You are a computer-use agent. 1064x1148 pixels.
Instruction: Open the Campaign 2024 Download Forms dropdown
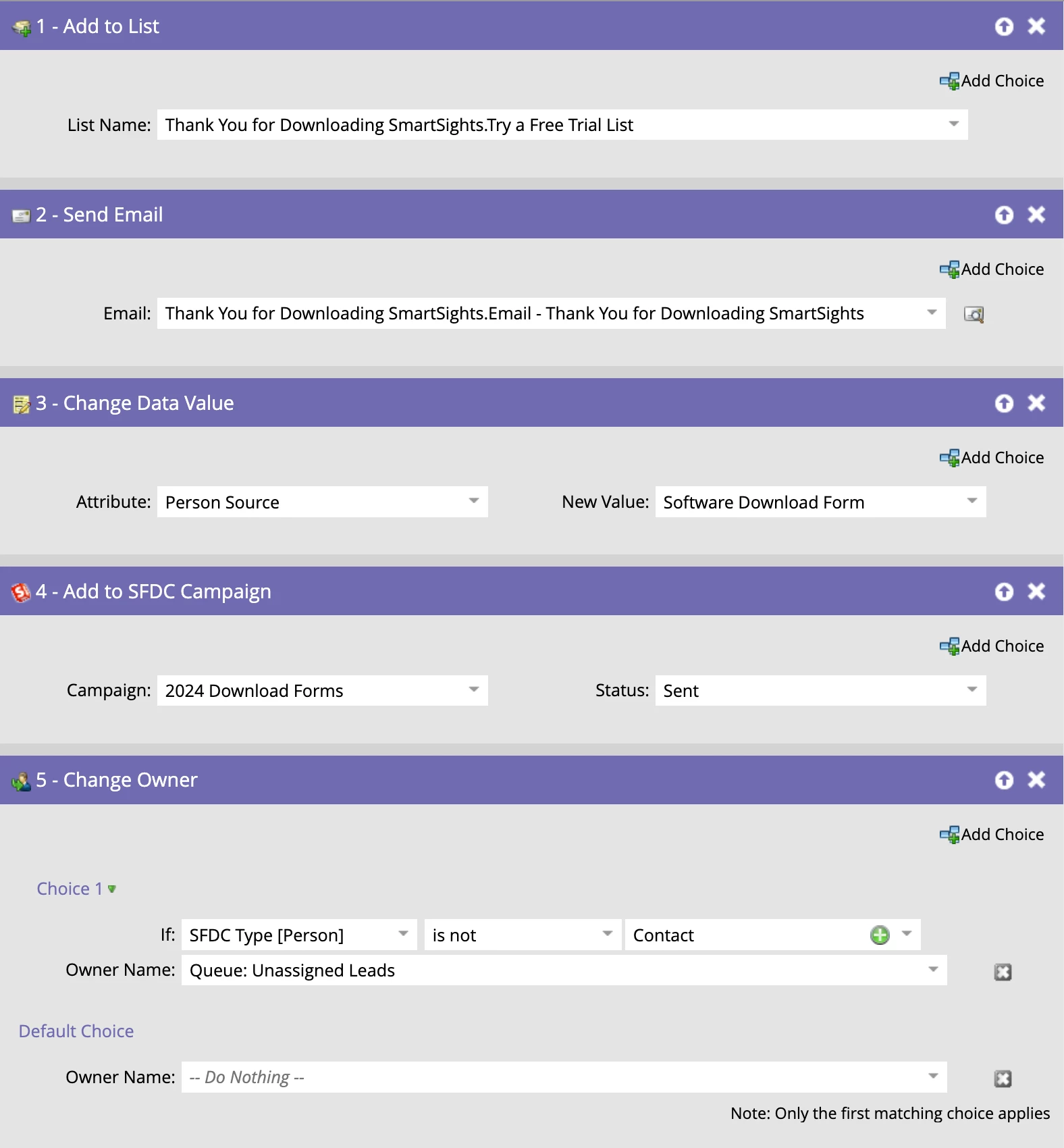tap(474, 689)
